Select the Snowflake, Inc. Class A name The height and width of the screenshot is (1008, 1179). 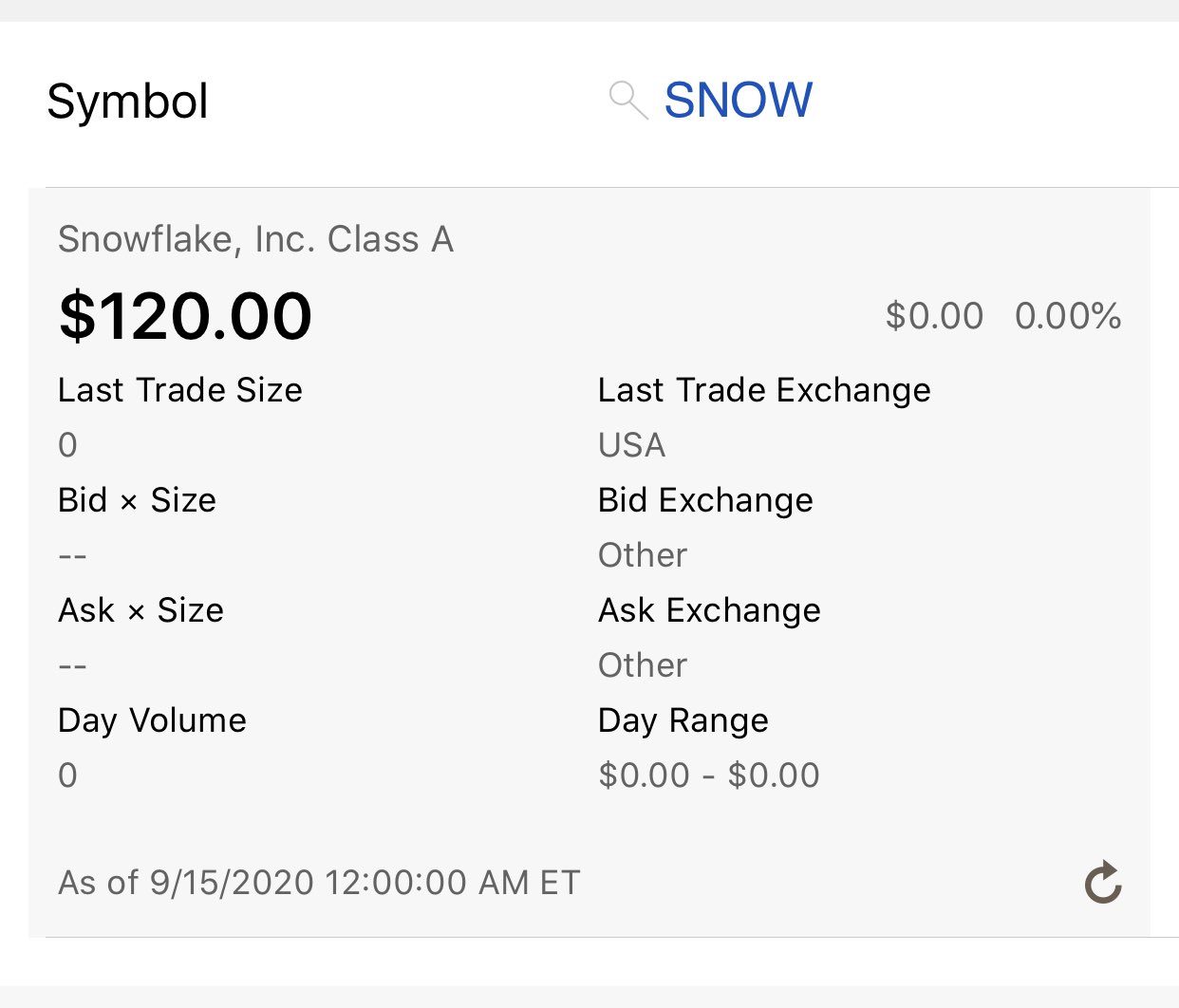[x=255, y=240]
